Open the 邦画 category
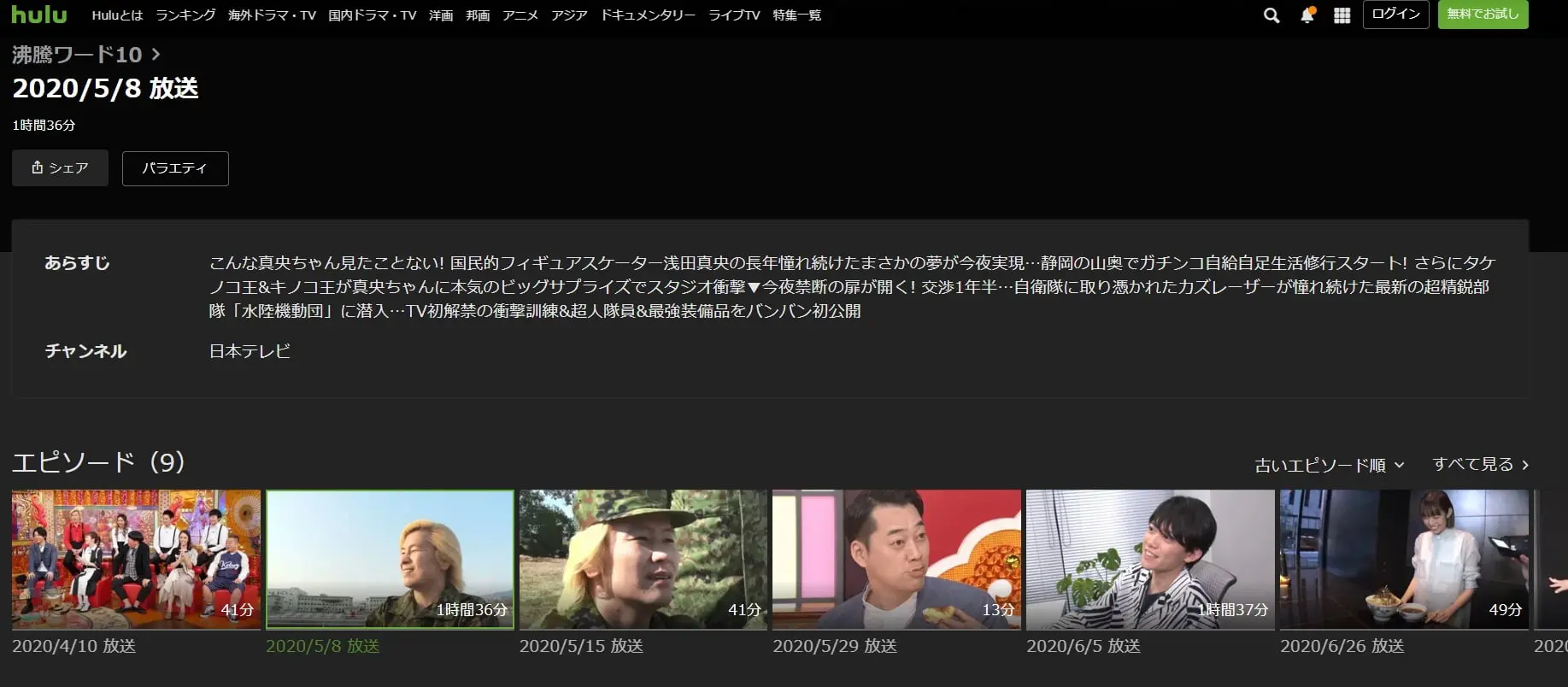Image resolution: width=1568 pixels, height=687 pixels. 478,15
